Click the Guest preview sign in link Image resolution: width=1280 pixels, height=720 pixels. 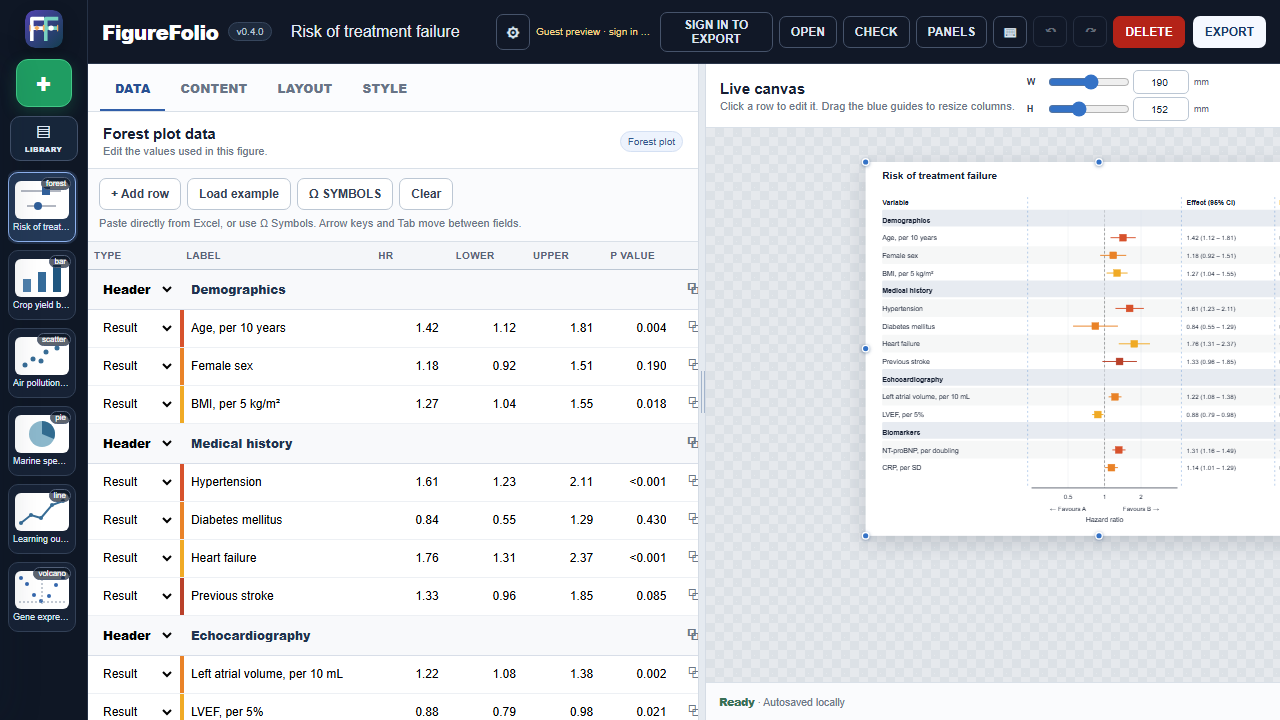[x=593, y=32]
